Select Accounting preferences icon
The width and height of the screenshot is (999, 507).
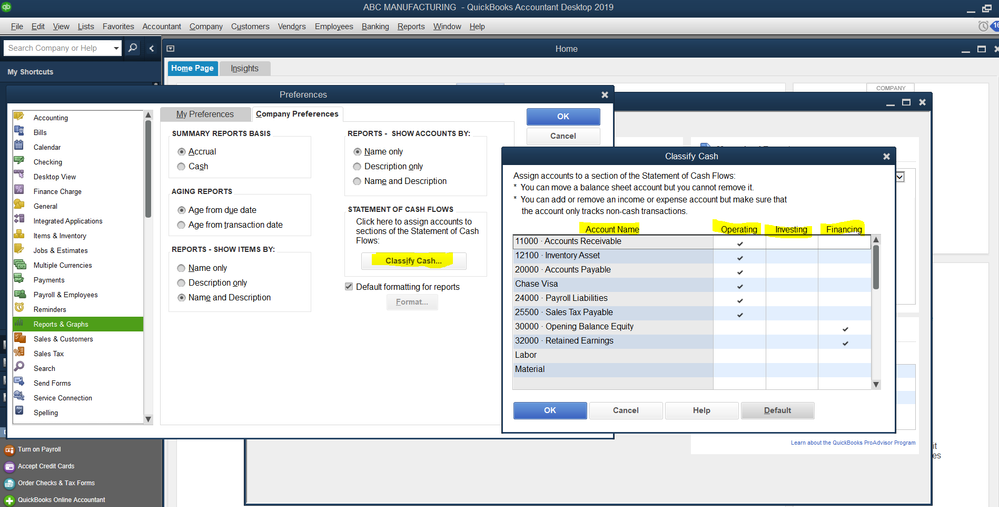(19, 117)
